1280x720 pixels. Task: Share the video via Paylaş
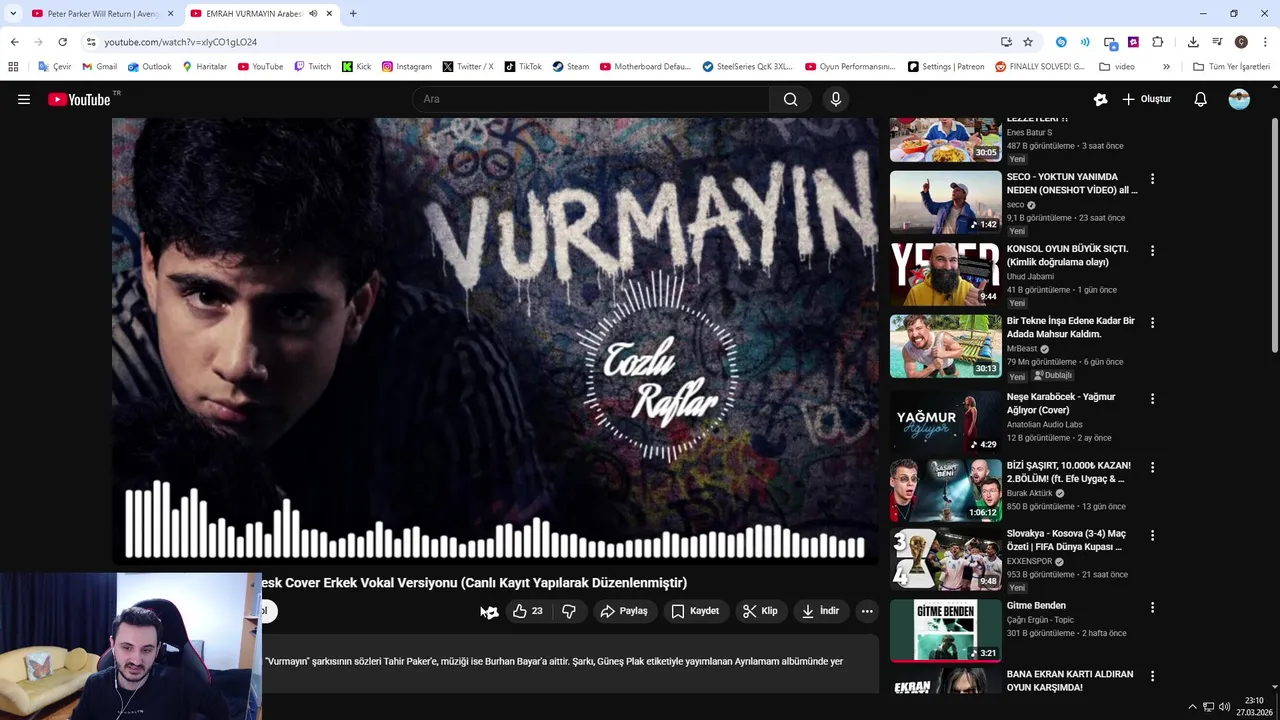coord(623,611)
